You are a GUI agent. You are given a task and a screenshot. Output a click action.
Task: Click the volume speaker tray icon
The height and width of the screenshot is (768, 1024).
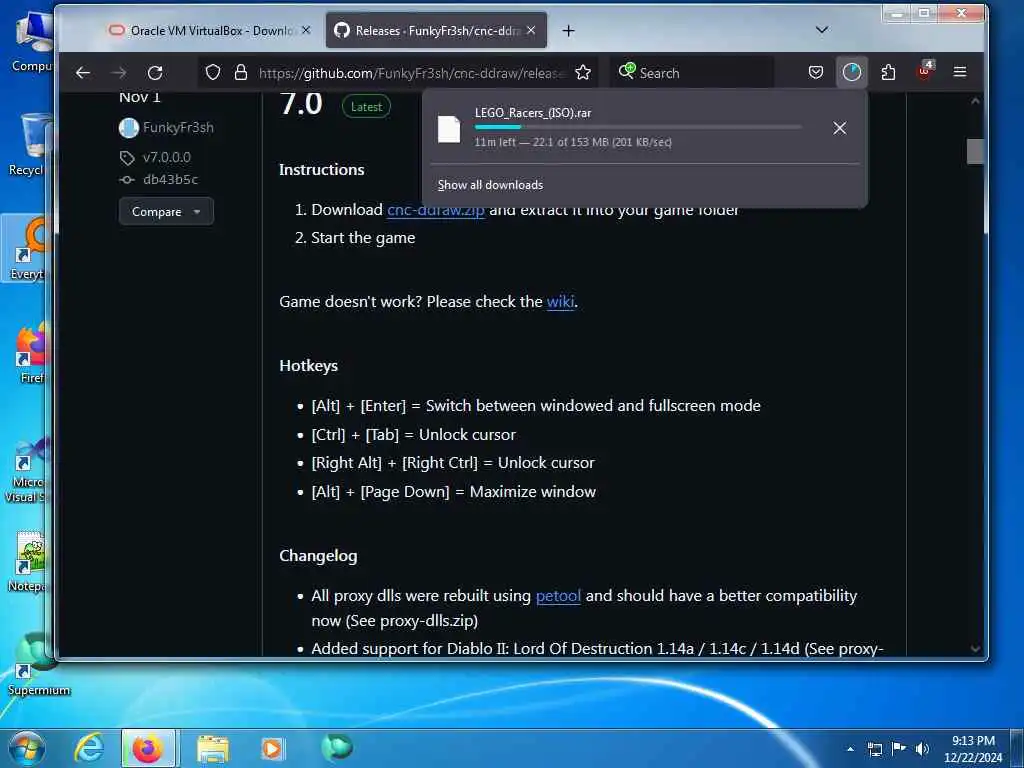(x=922, y=749)
